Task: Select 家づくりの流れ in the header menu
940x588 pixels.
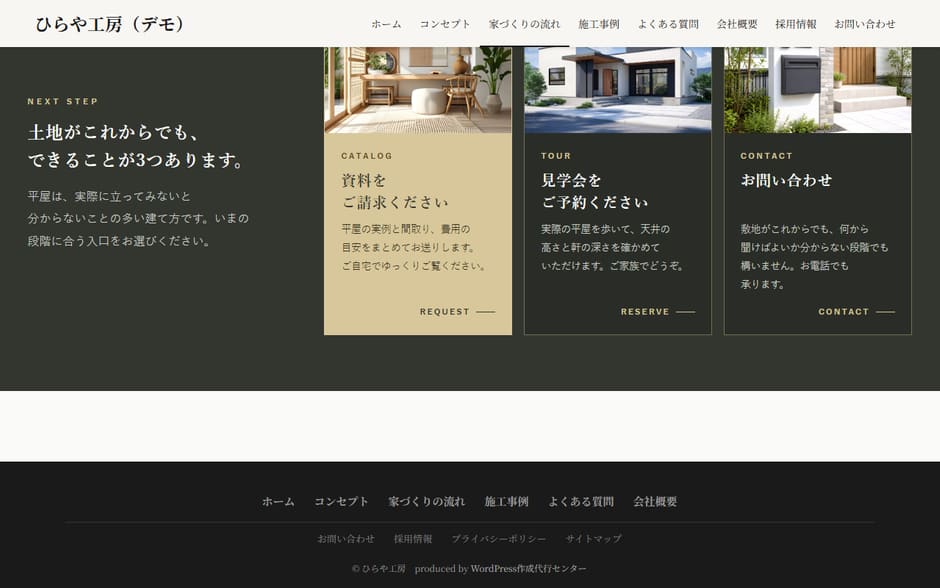Action: [524, 24]
